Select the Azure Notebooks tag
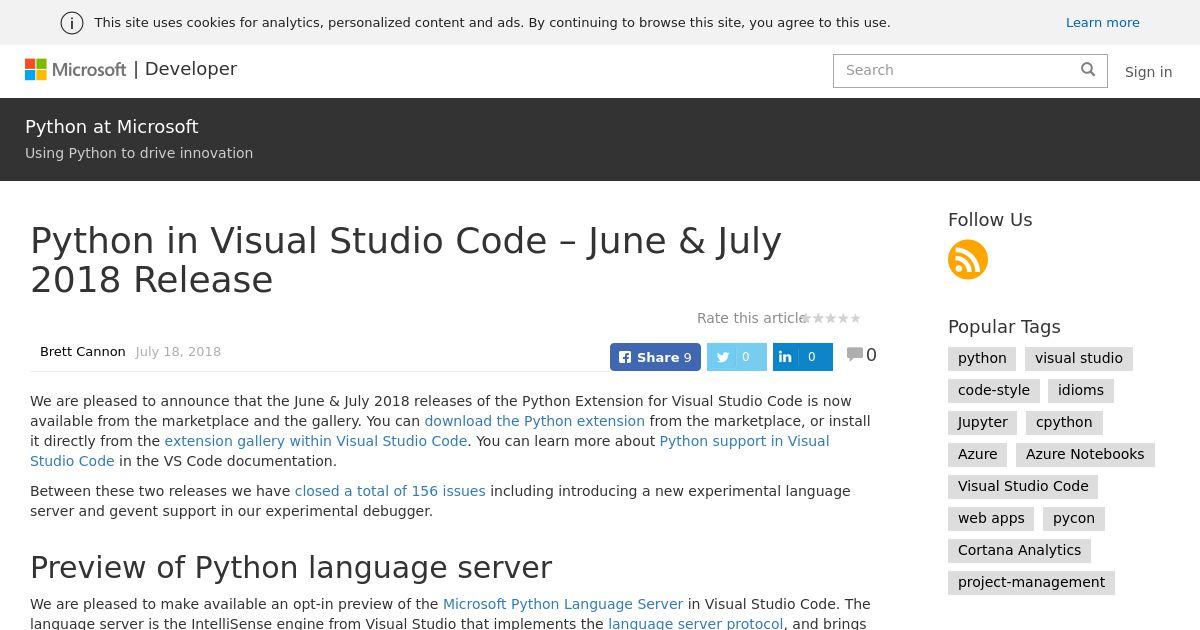 (x=1085, y=455)
